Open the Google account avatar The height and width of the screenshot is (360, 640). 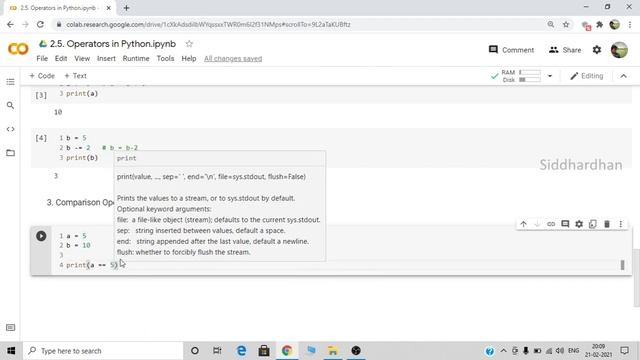[619, 50]
